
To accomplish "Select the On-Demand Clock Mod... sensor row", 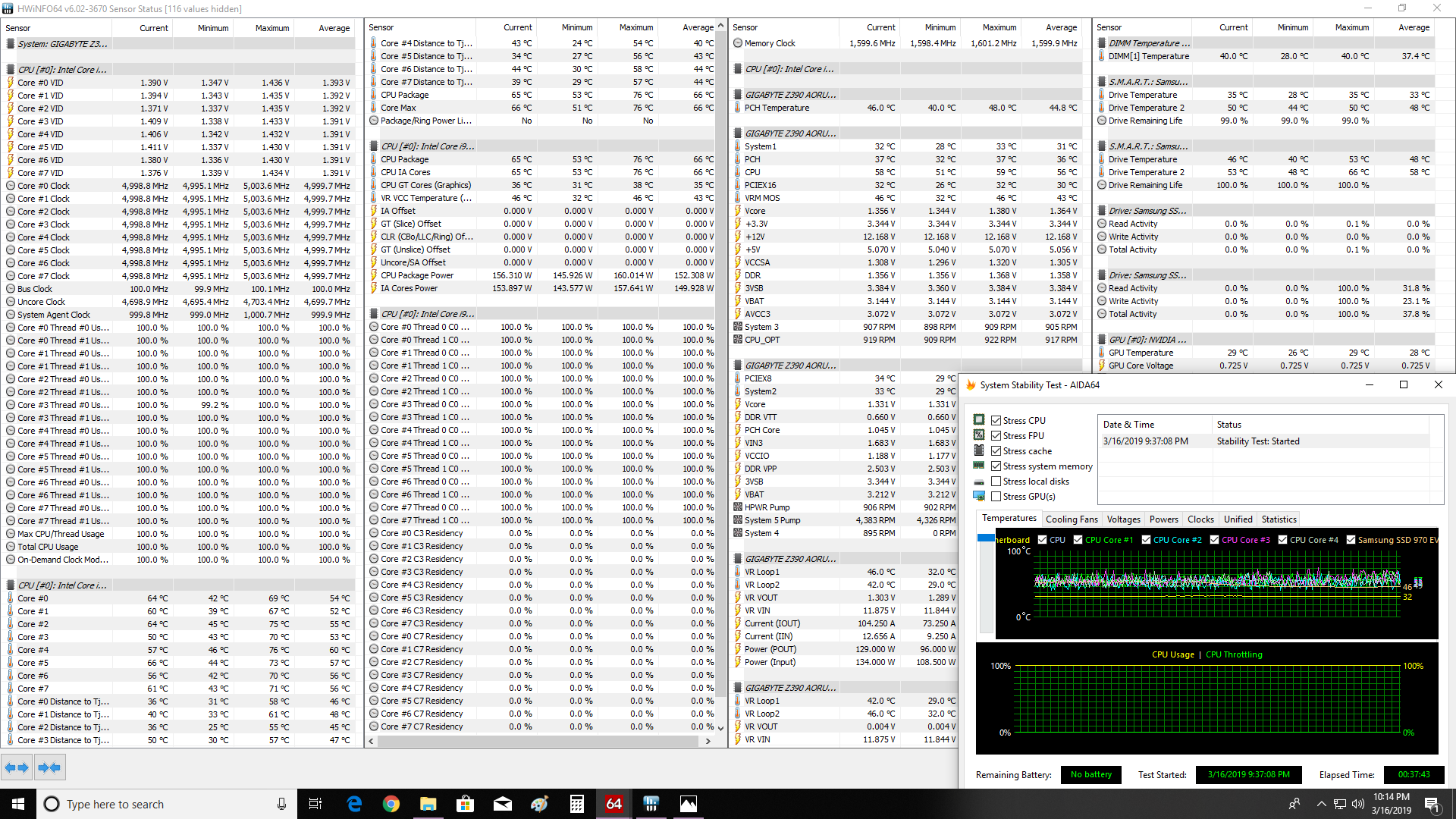I will point(179,560).
